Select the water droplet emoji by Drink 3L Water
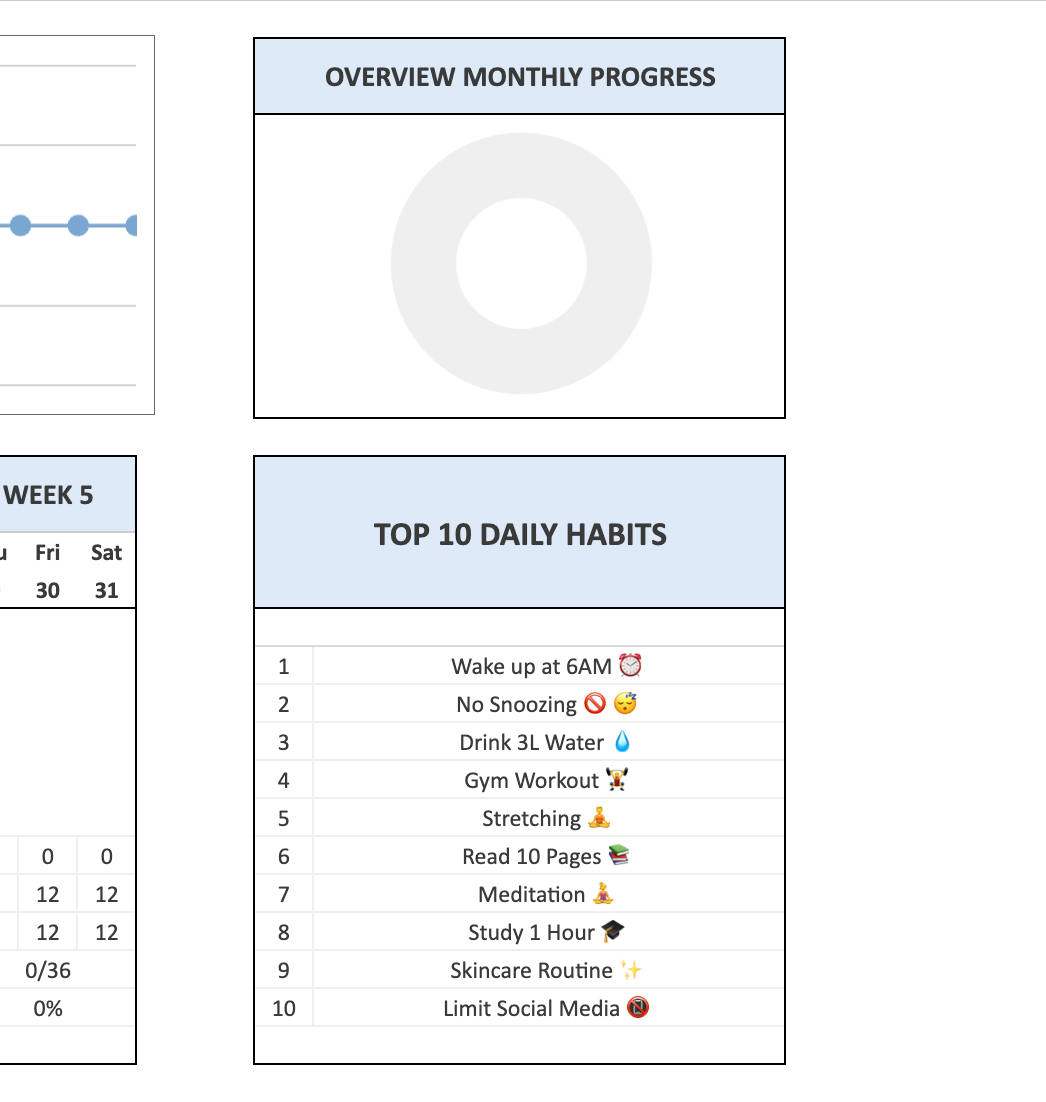 point(622,742)
